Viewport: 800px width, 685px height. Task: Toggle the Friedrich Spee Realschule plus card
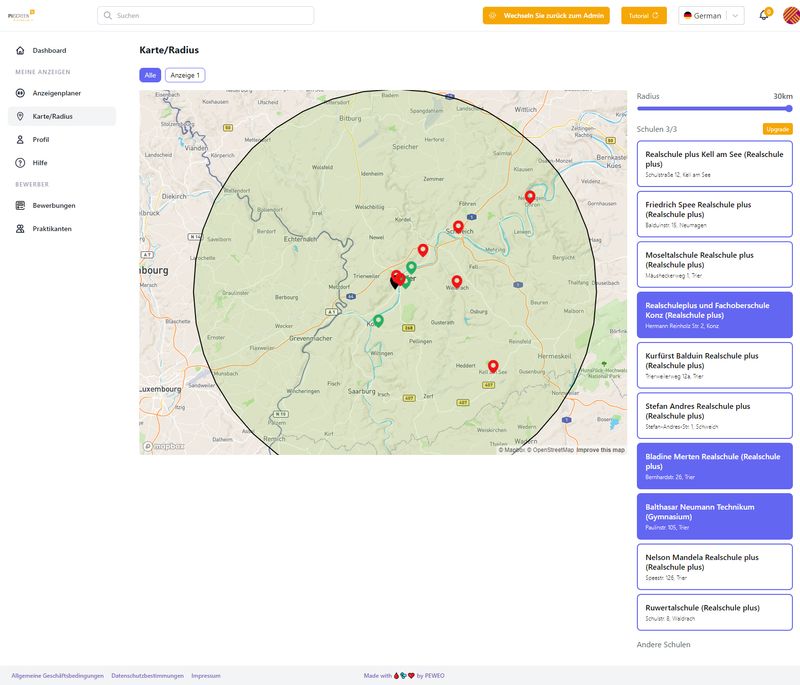point(714,214)
